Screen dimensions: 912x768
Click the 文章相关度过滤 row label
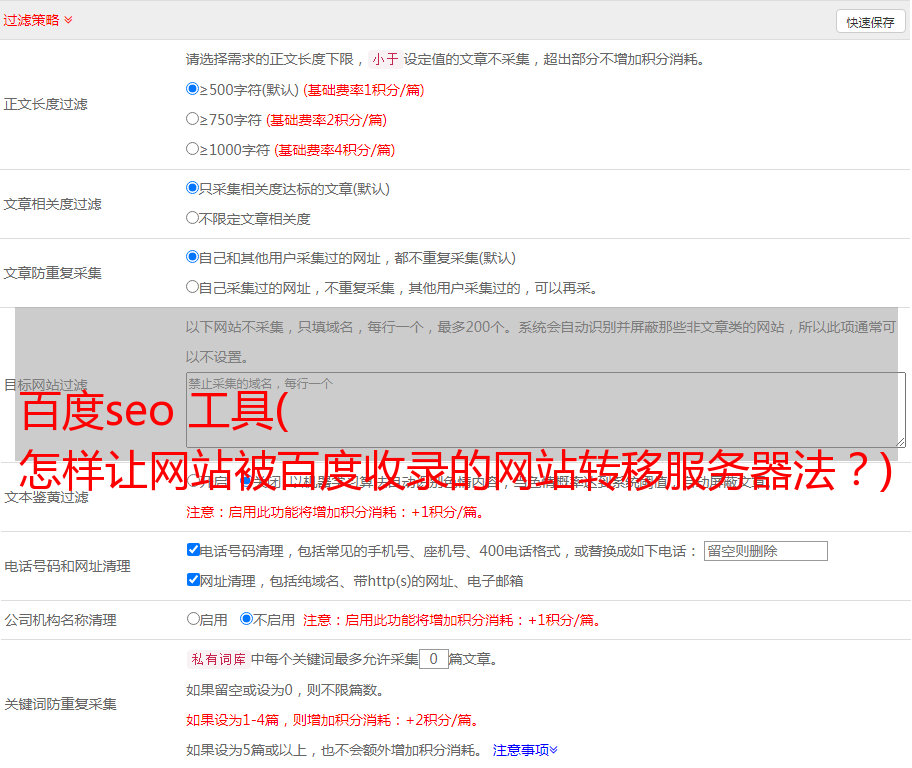pyautogui.click(x=52, y=204)
